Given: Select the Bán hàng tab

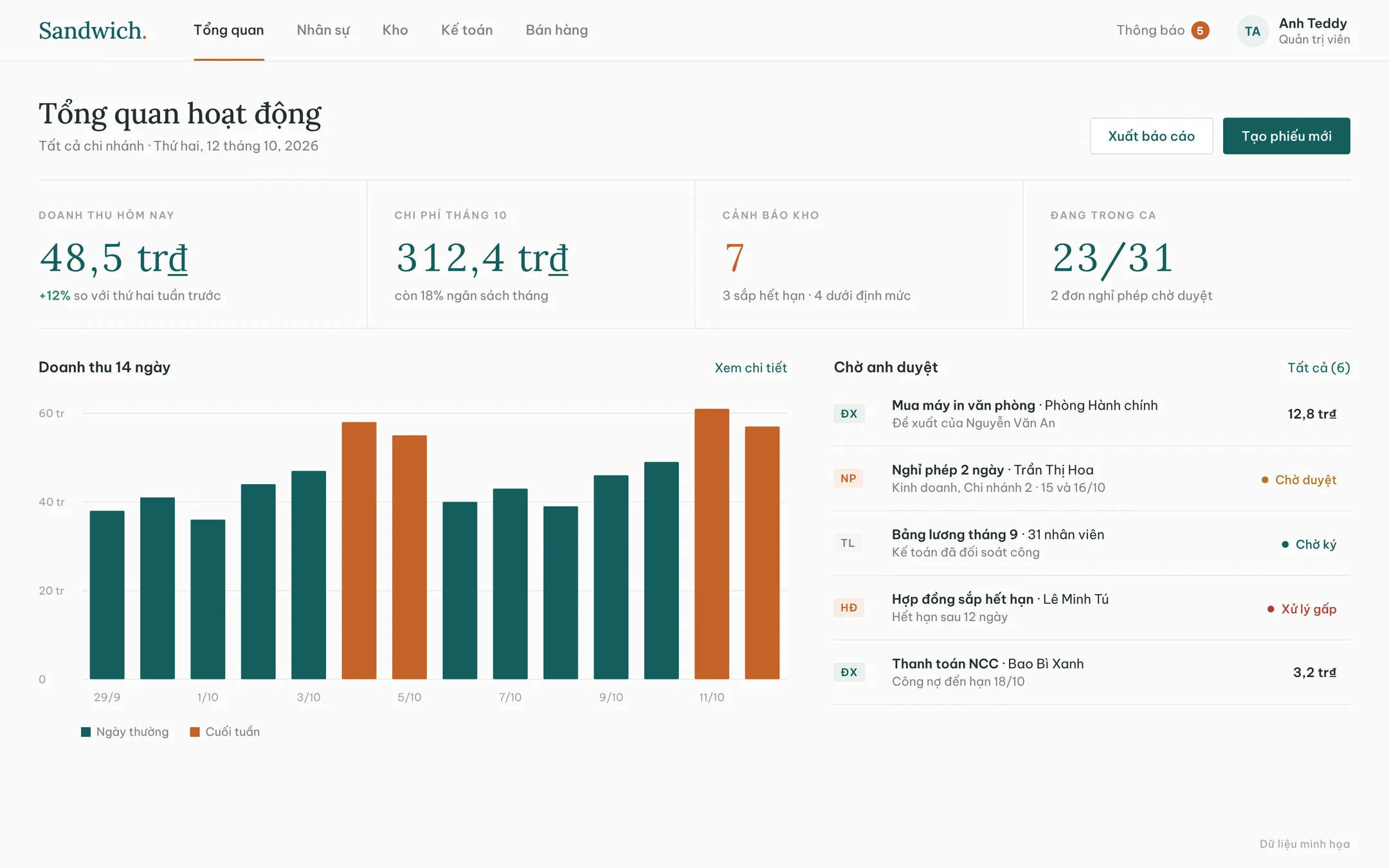Looking at the screenshot, I should click(557, 30).
